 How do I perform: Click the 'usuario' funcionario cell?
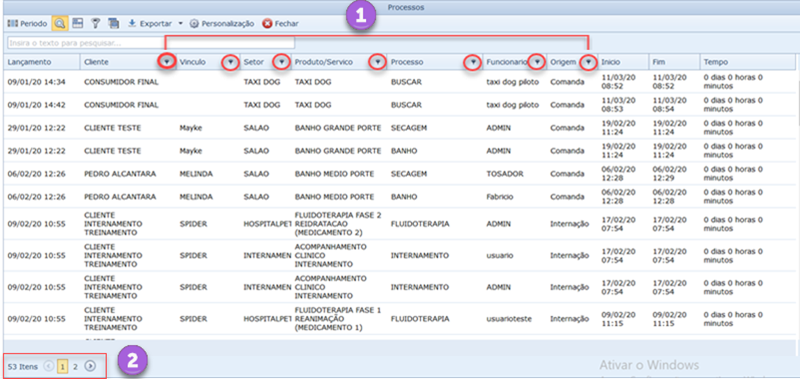click(500, 255)
